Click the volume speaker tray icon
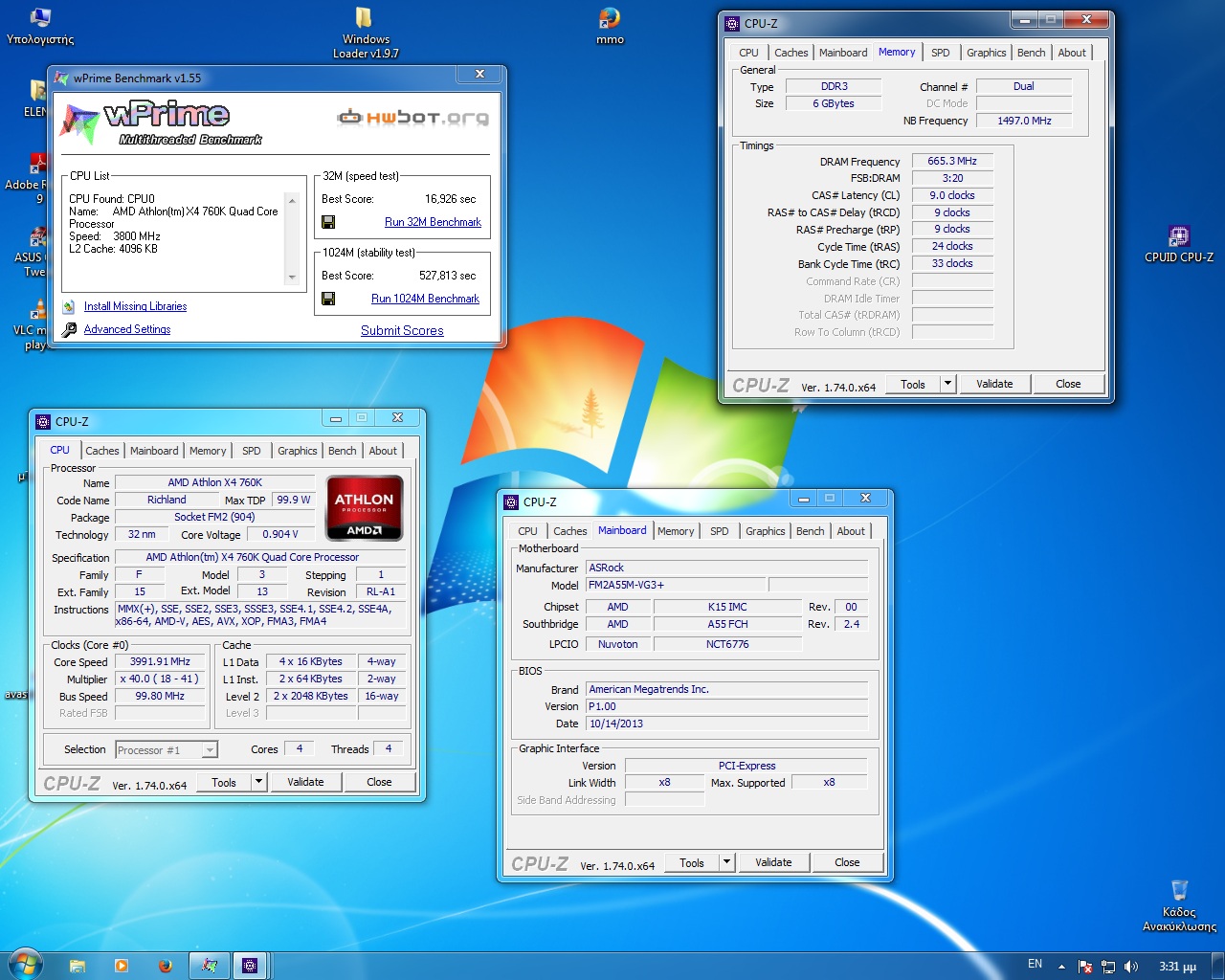Viewport: 1225px width, 980px height. pyautogui.click(x=1131, y=967)
